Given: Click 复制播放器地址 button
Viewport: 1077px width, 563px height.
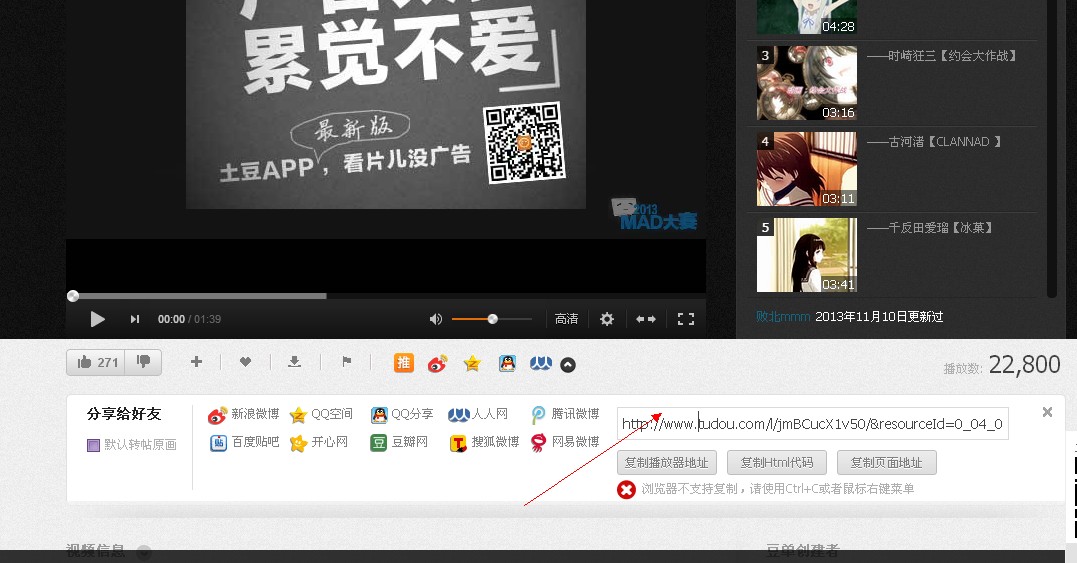Looking at the screenshot, I should coord(666,463).
